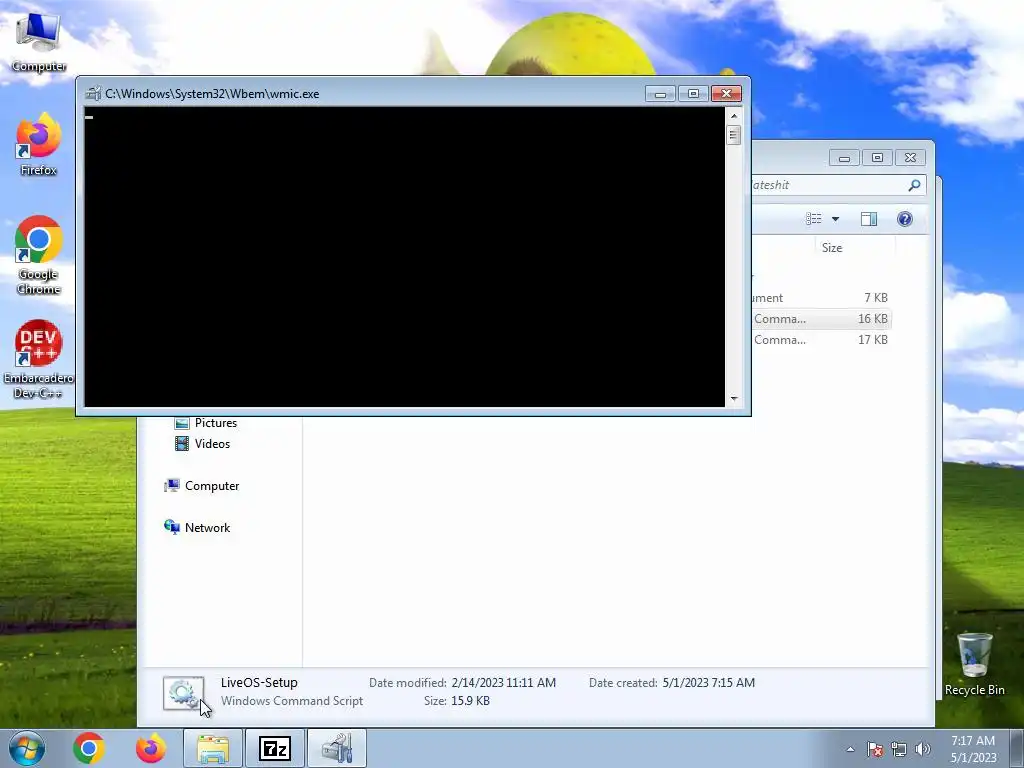1024x768 pixels.
Task: Toggle the Explorer preview pane button
Action: click(869, 219)
